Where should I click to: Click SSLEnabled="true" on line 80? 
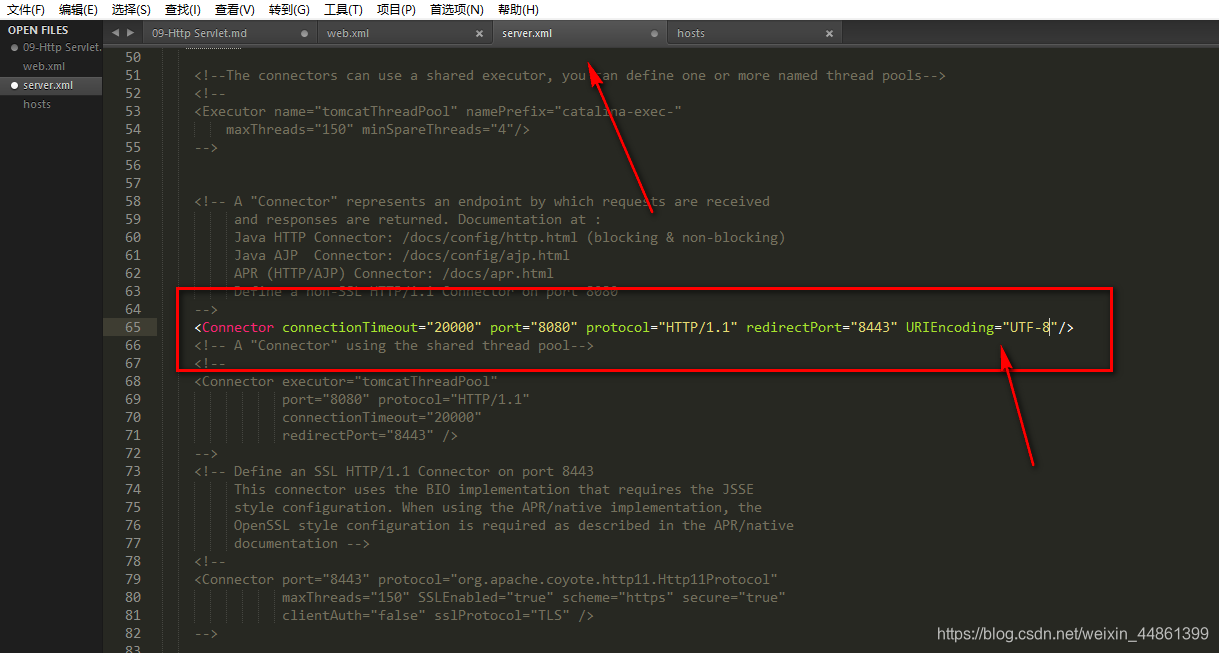coord(486,597)
